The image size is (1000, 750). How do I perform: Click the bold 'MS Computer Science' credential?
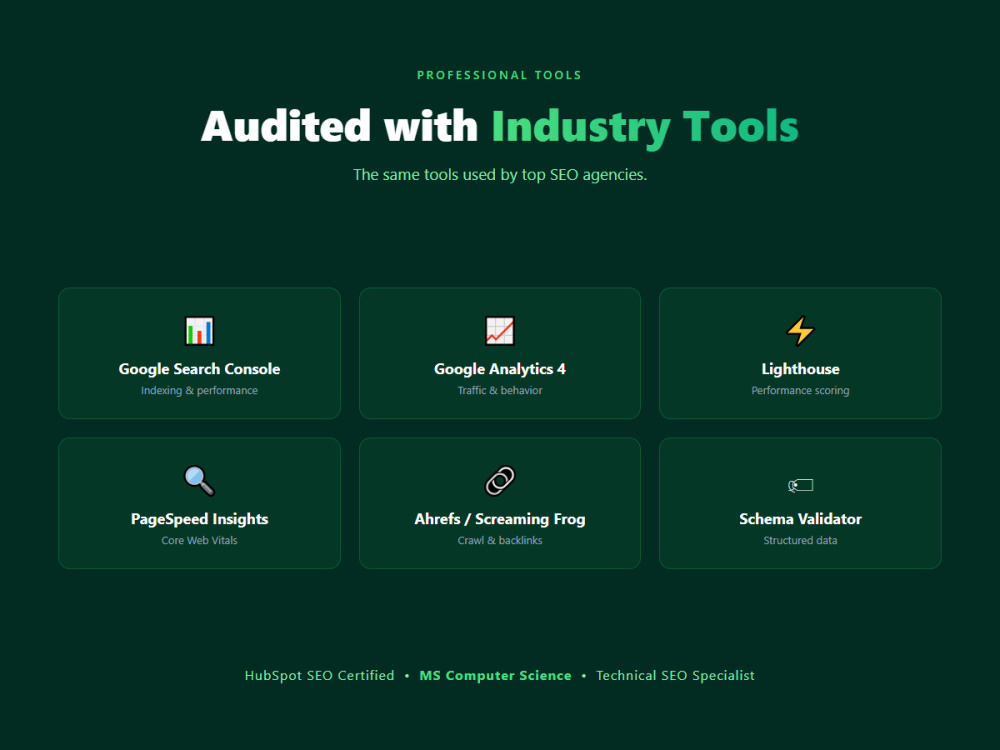point(495,675)
